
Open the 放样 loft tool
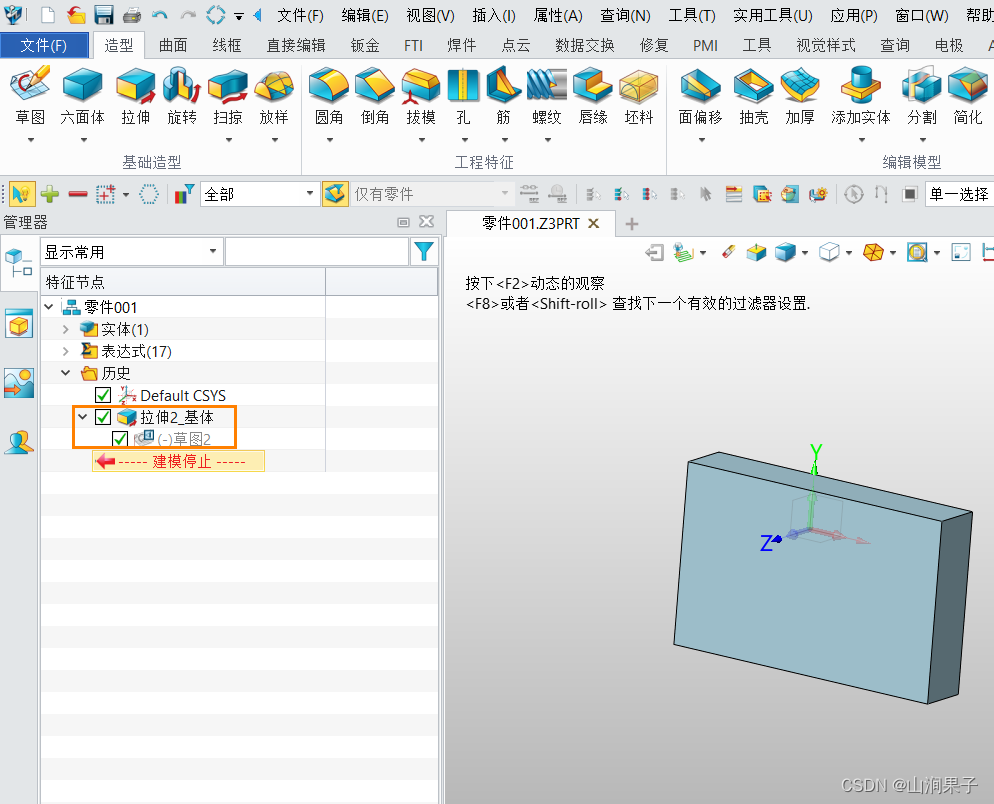tap(274, 95)
